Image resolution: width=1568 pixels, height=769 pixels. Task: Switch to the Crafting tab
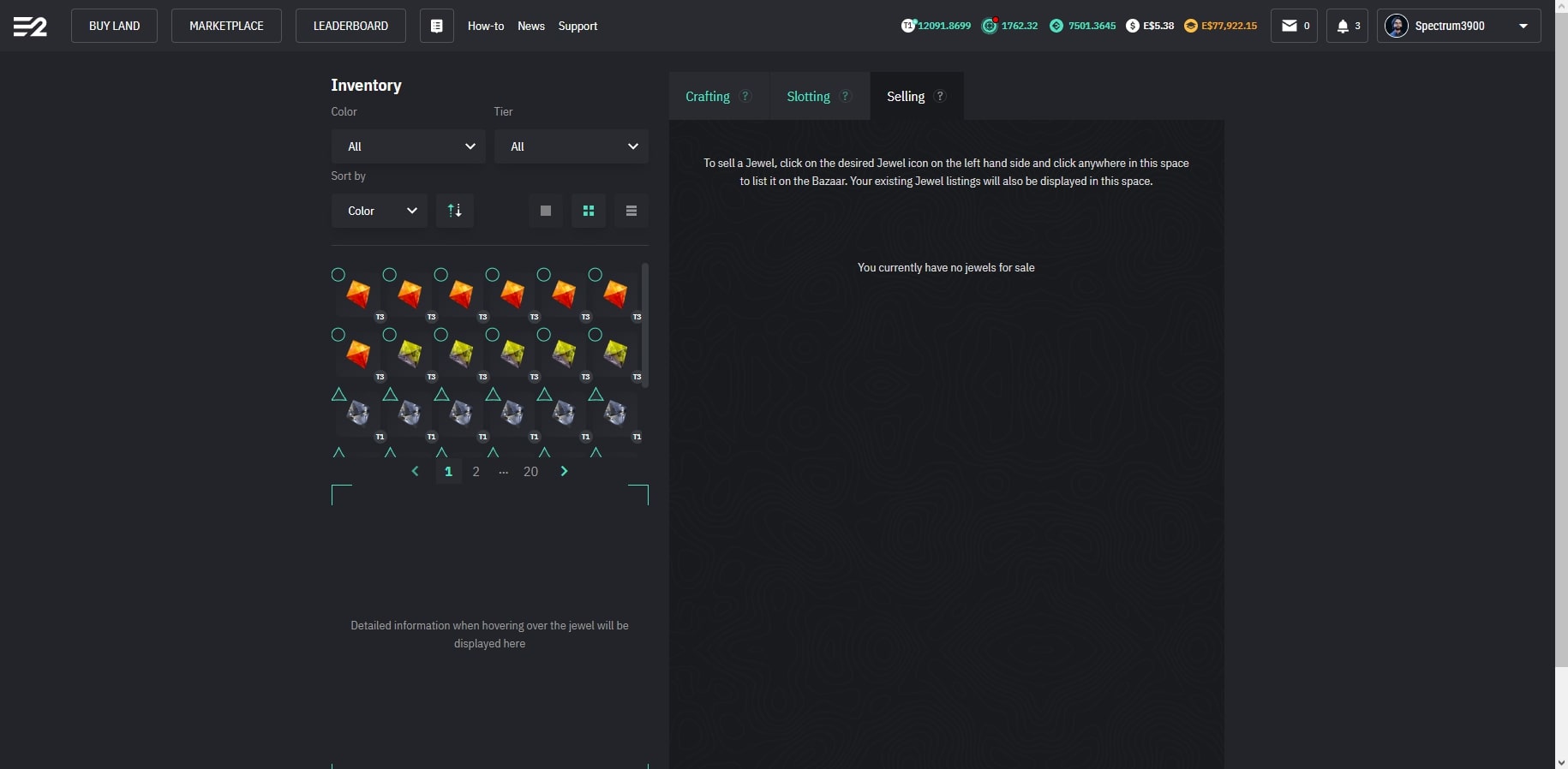(719, 96)
